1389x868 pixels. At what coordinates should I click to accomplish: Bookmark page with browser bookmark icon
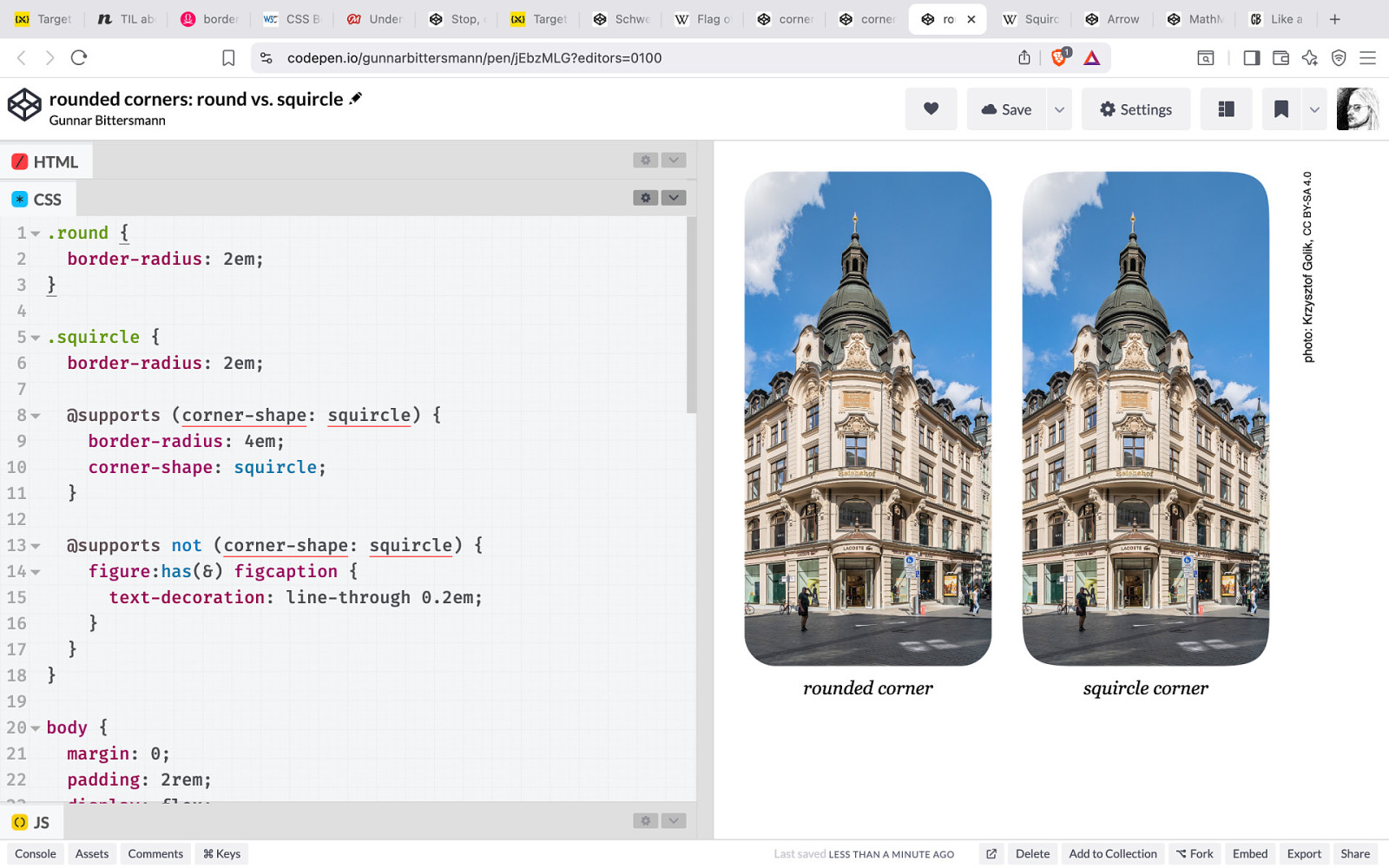[x=228, y=58]
